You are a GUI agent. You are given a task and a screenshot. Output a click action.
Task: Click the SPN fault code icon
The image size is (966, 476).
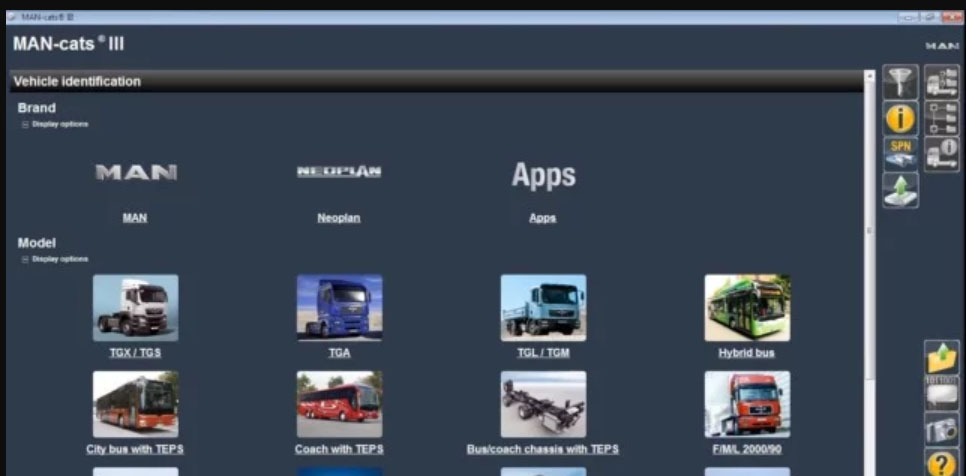900,154
